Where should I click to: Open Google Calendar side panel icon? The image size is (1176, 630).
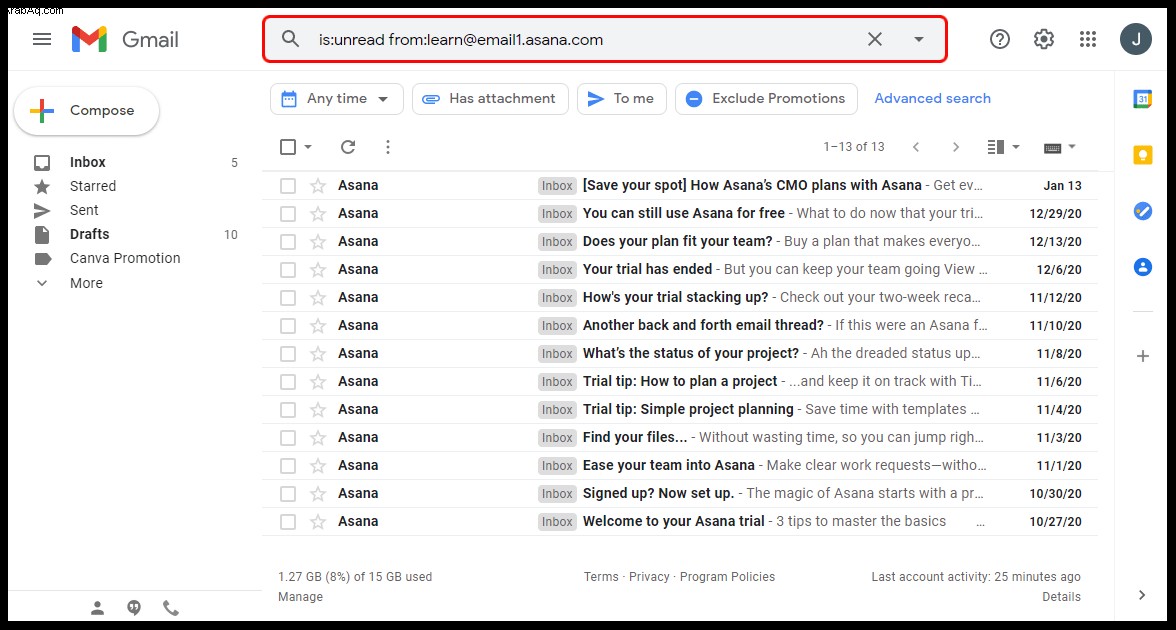click(x=1142, y=99)
